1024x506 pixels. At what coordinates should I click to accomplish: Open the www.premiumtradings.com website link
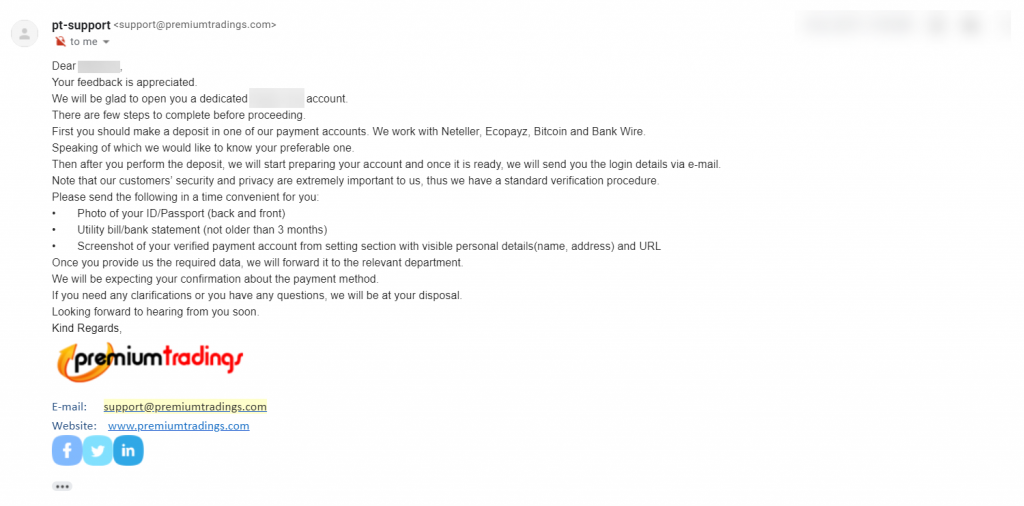click(x=178, y=426)
